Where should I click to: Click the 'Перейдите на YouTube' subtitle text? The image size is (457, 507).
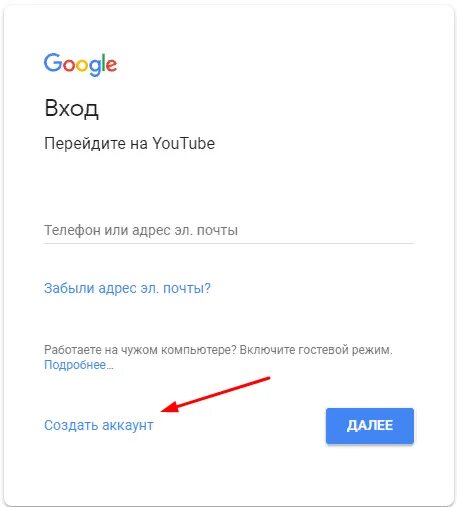pos(129,144)
